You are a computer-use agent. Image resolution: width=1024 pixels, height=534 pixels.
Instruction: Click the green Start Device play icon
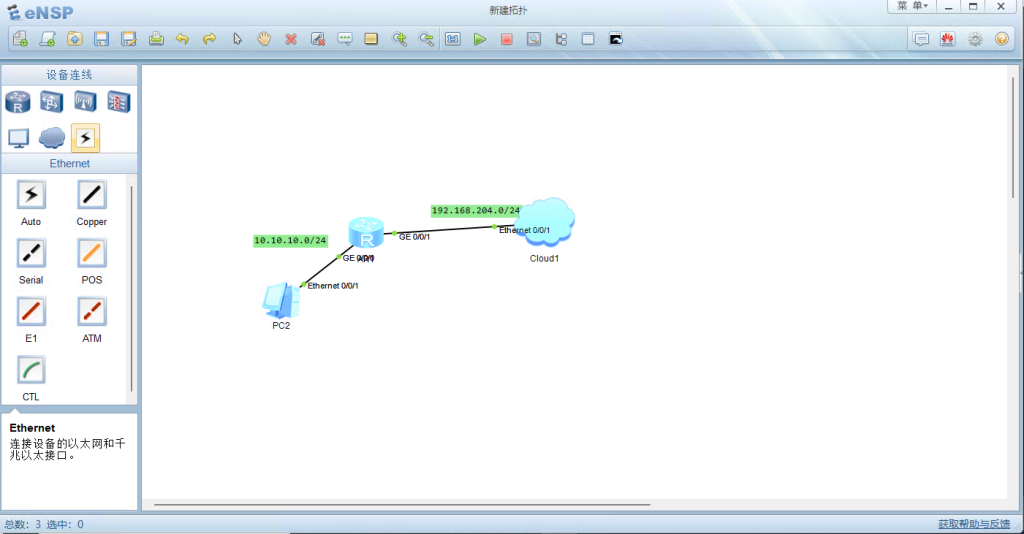(480, 39)
